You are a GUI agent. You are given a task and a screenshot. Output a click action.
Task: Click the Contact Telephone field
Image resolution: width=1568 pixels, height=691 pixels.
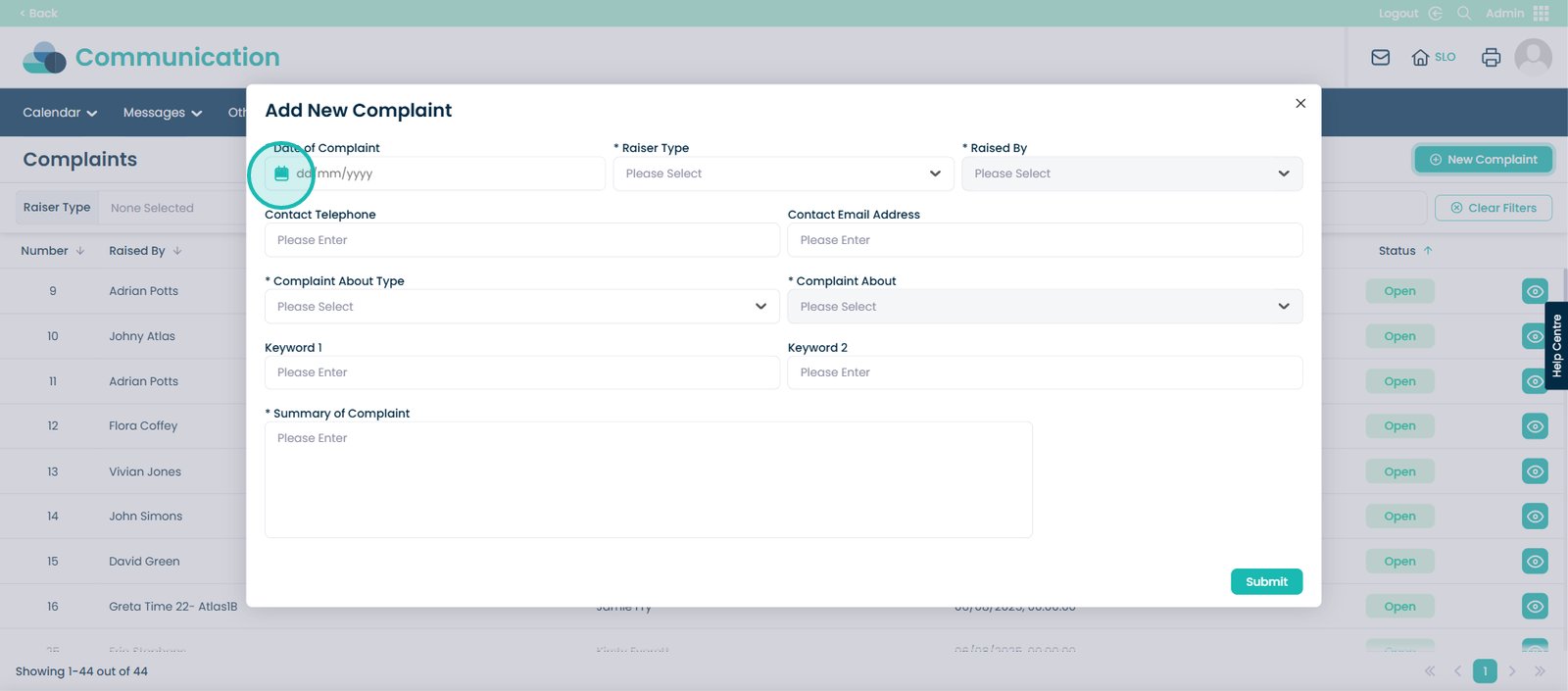pos(522,240)
